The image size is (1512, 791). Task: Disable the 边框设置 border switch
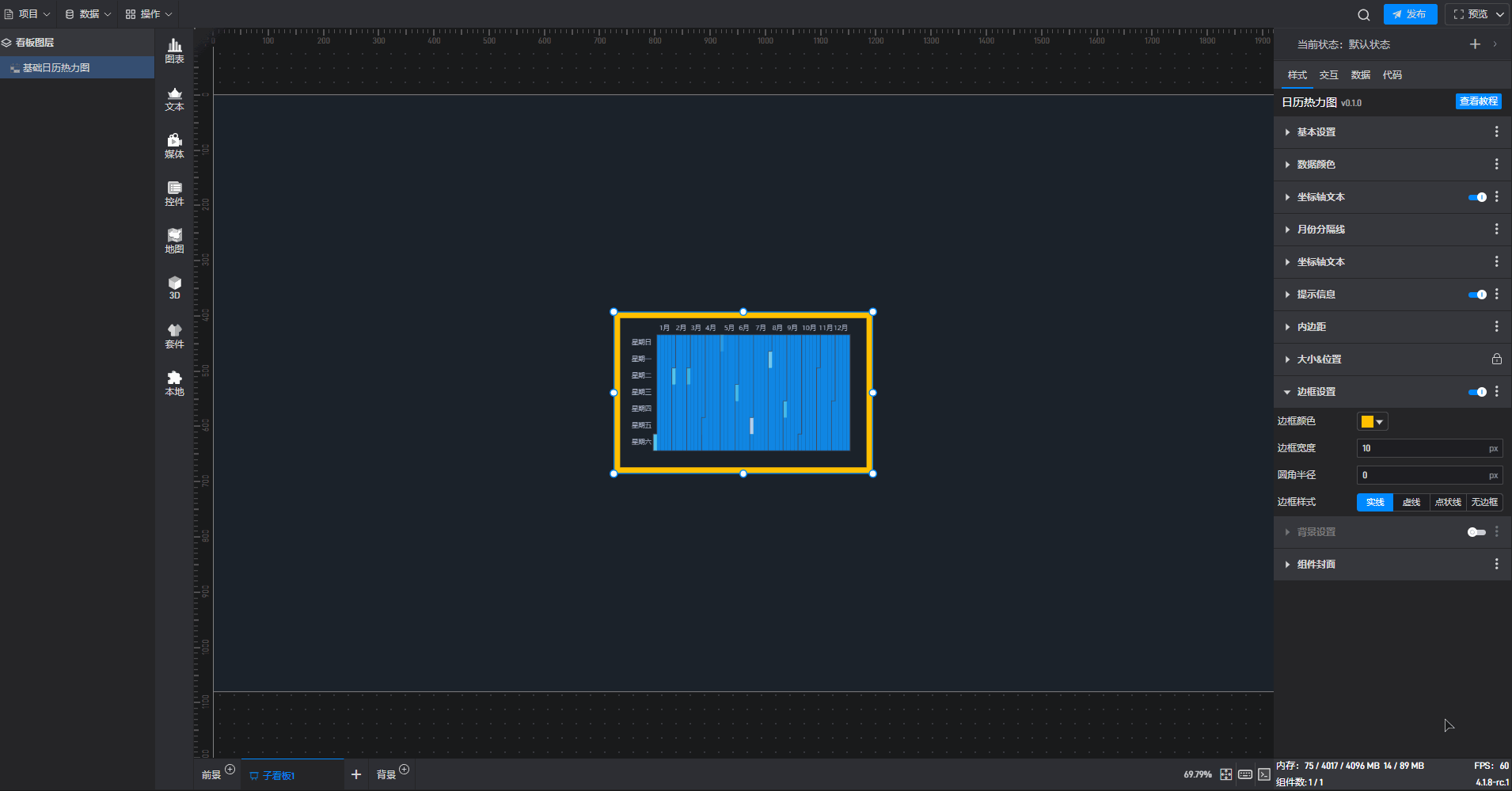1476,392
